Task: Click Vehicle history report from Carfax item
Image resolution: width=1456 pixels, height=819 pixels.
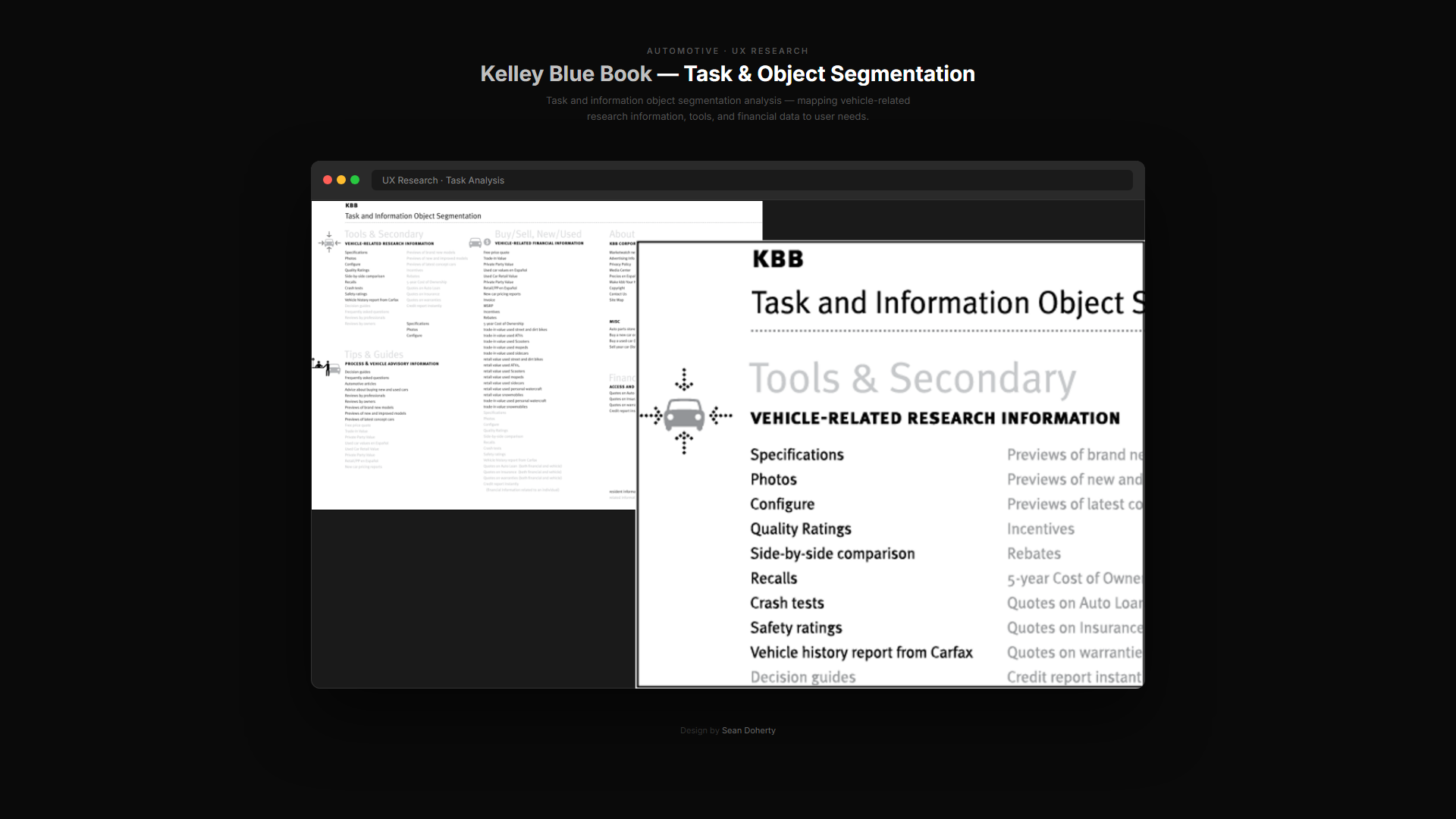Action: point(861,652)
